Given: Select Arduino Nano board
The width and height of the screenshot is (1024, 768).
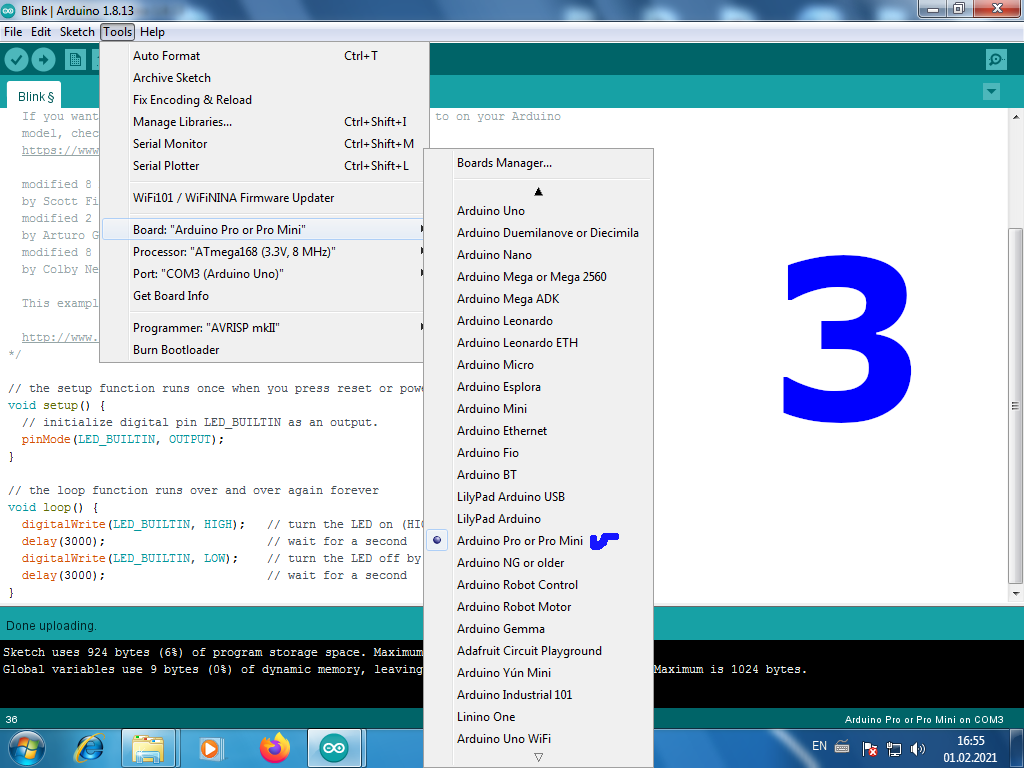Looking at the screenshot, I should click(x=538, y=255).
